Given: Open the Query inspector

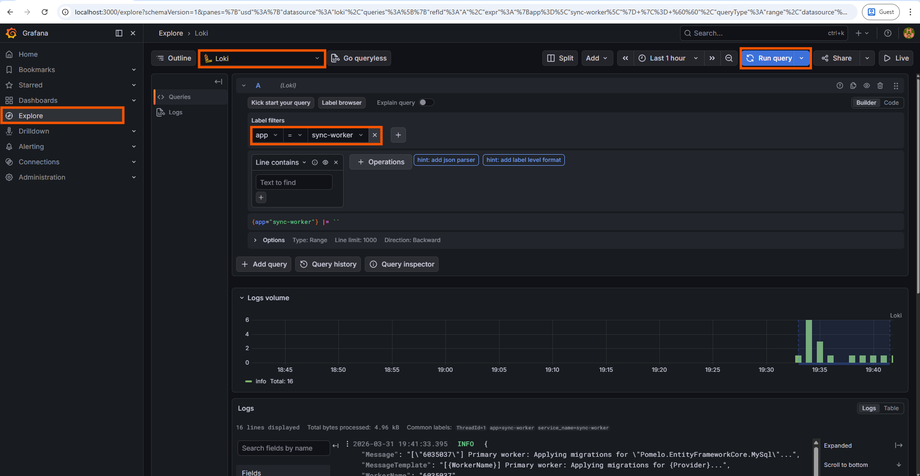Looking at the screenshot, I should [x=401, y=264].
